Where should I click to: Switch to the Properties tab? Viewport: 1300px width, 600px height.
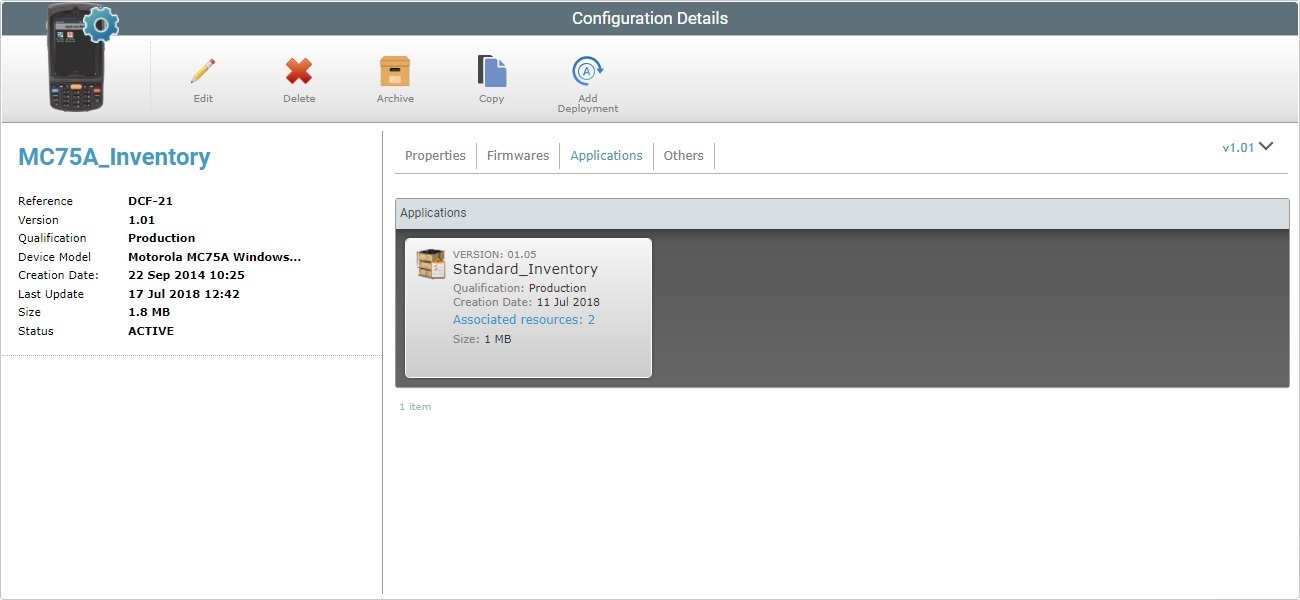tap(435, 155)
